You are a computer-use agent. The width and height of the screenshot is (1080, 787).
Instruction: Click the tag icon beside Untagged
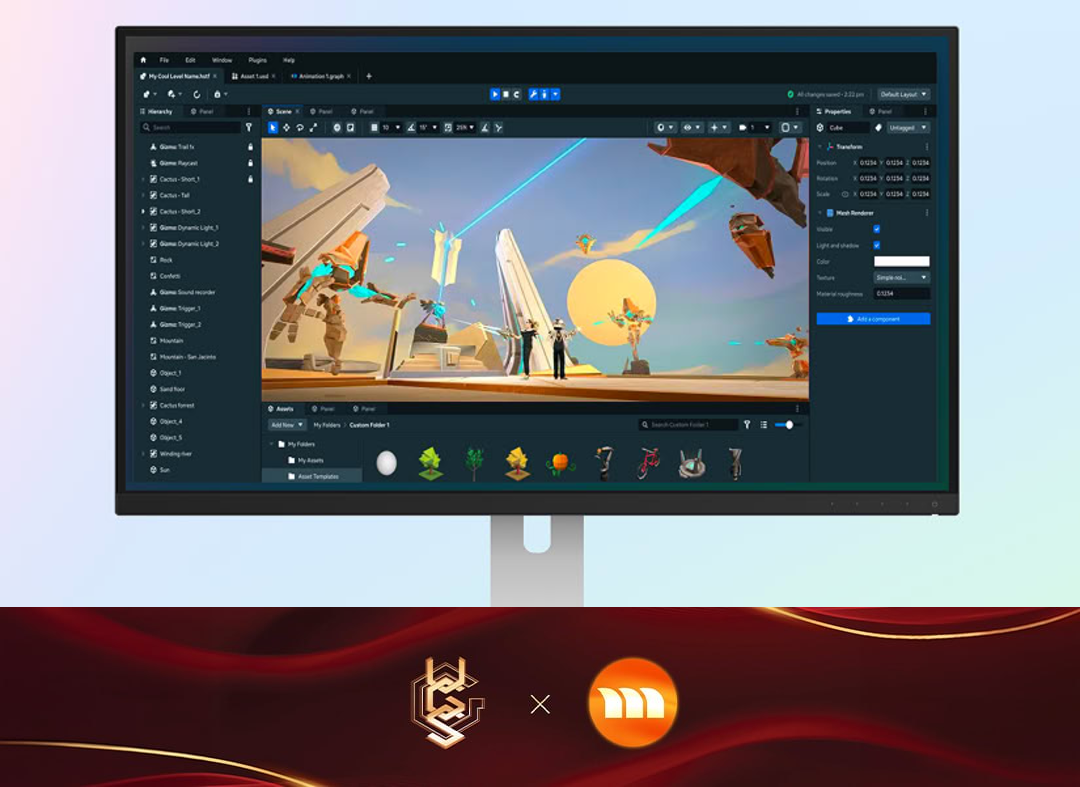(878, 127)
